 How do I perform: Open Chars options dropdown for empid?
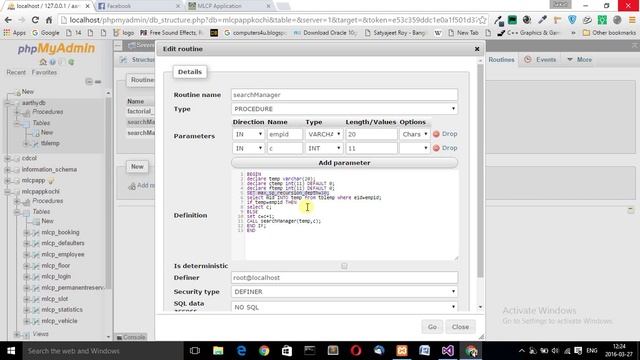coord(414,134)
